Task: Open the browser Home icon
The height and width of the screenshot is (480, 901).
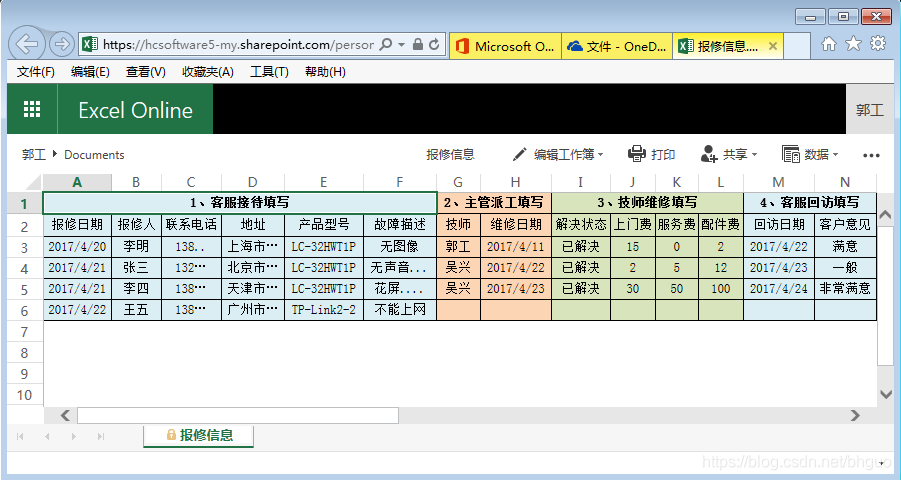Action: click(829, 44)
